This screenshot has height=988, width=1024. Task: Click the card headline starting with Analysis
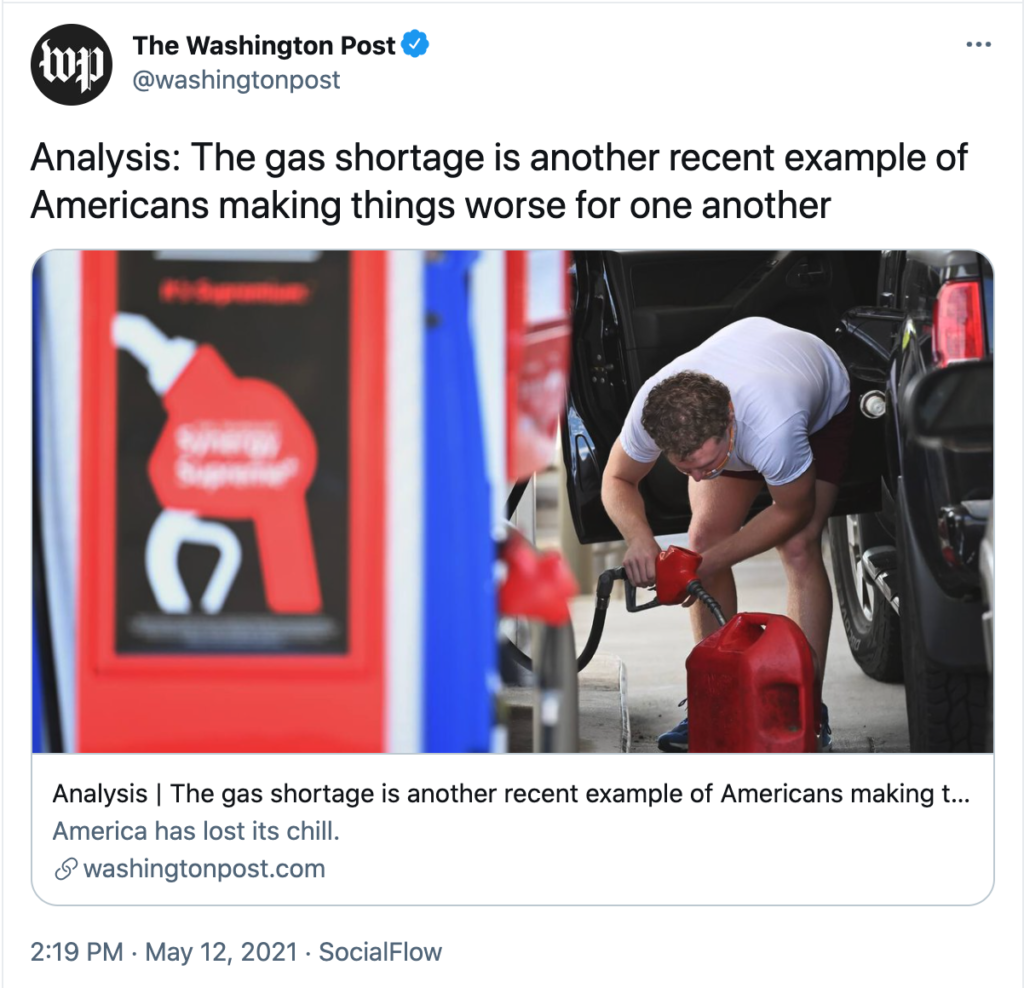click(x=511, y=793)
